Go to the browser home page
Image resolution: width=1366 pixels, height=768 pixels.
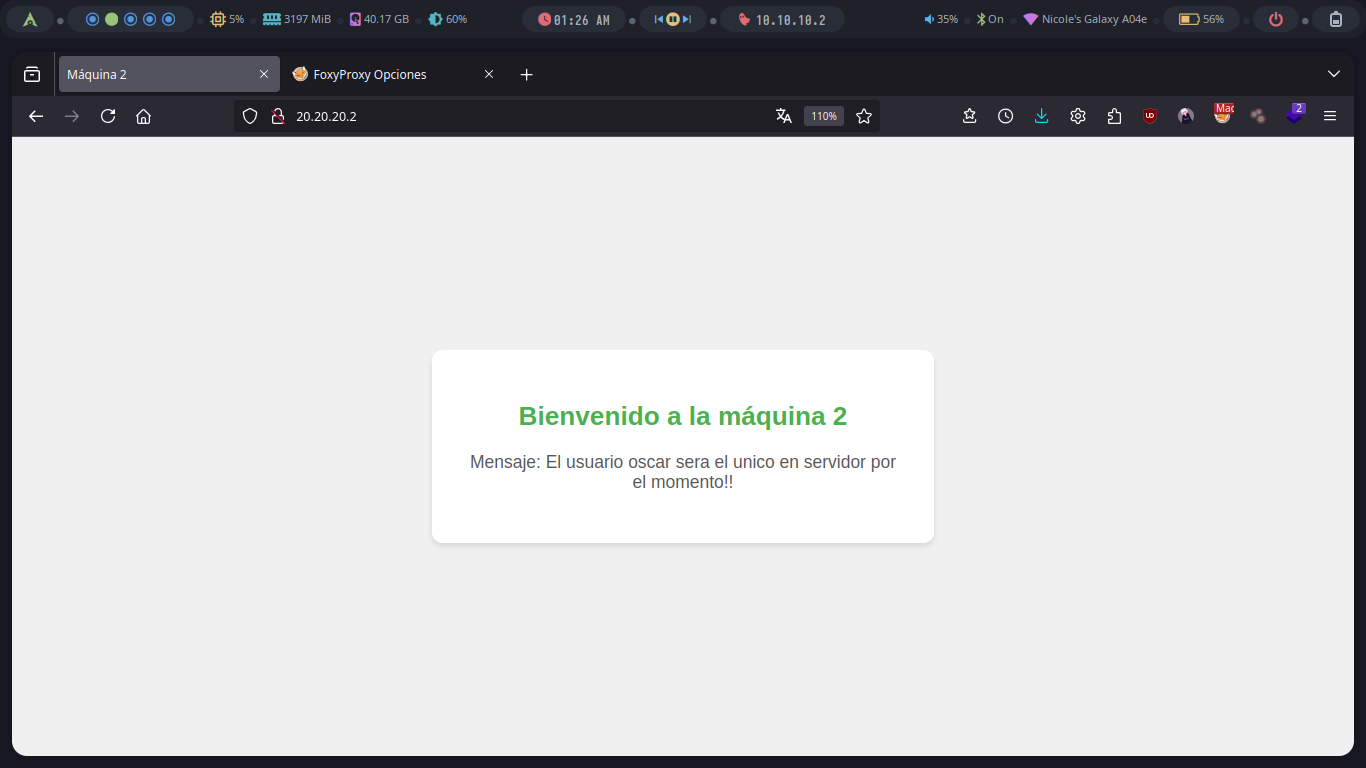143,116
